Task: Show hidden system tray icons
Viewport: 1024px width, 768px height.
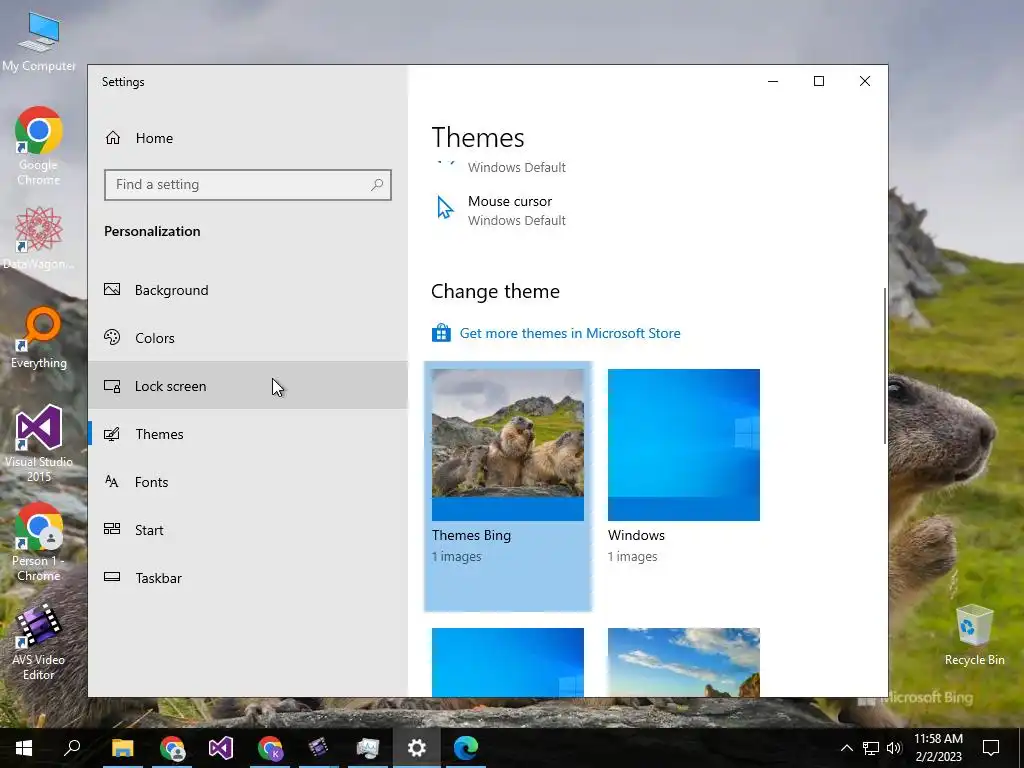Action: pyautogui.click(x=846, y=748)
